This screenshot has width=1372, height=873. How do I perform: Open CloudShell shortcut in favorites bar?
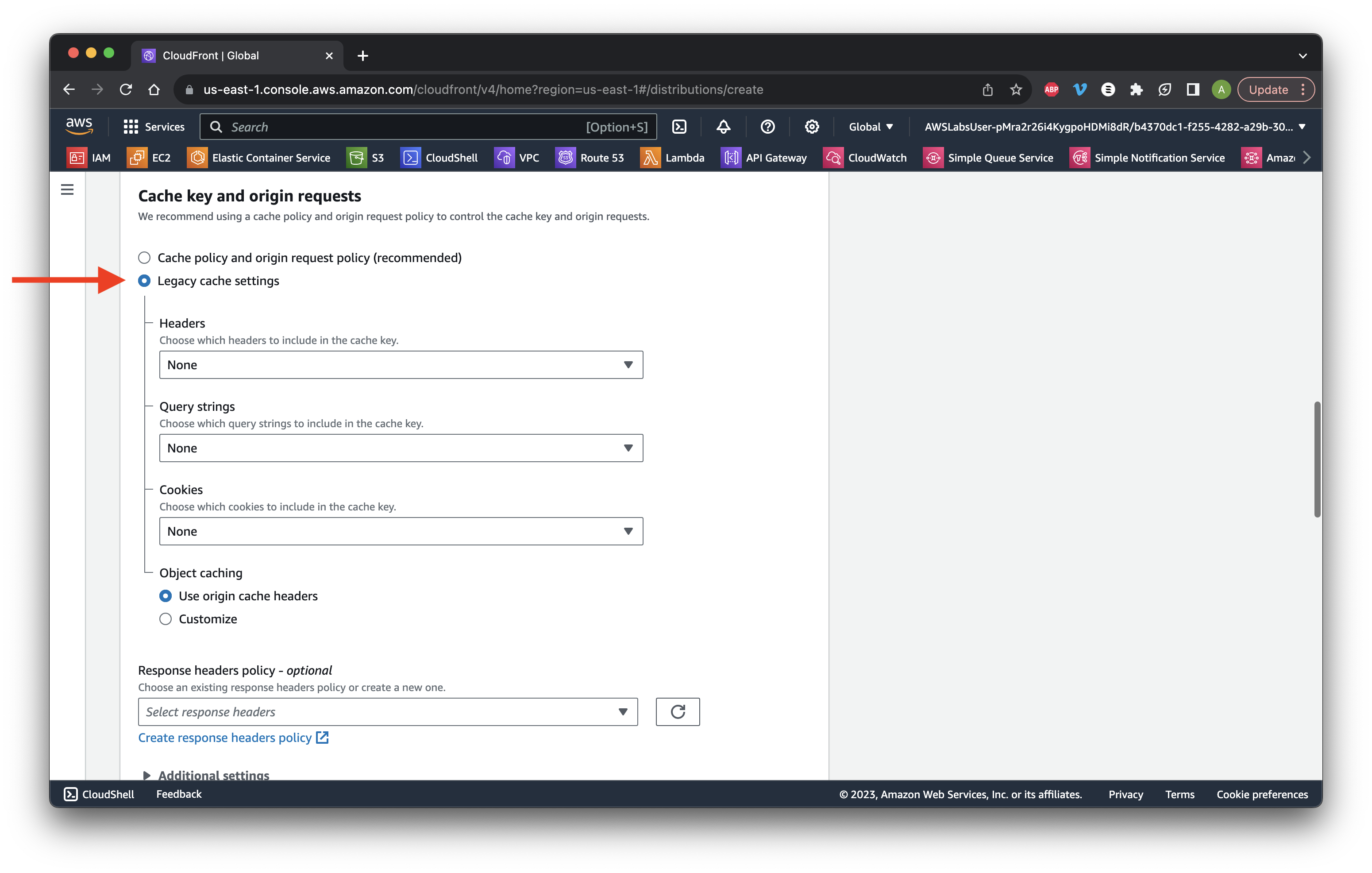(x=439, y=158)
